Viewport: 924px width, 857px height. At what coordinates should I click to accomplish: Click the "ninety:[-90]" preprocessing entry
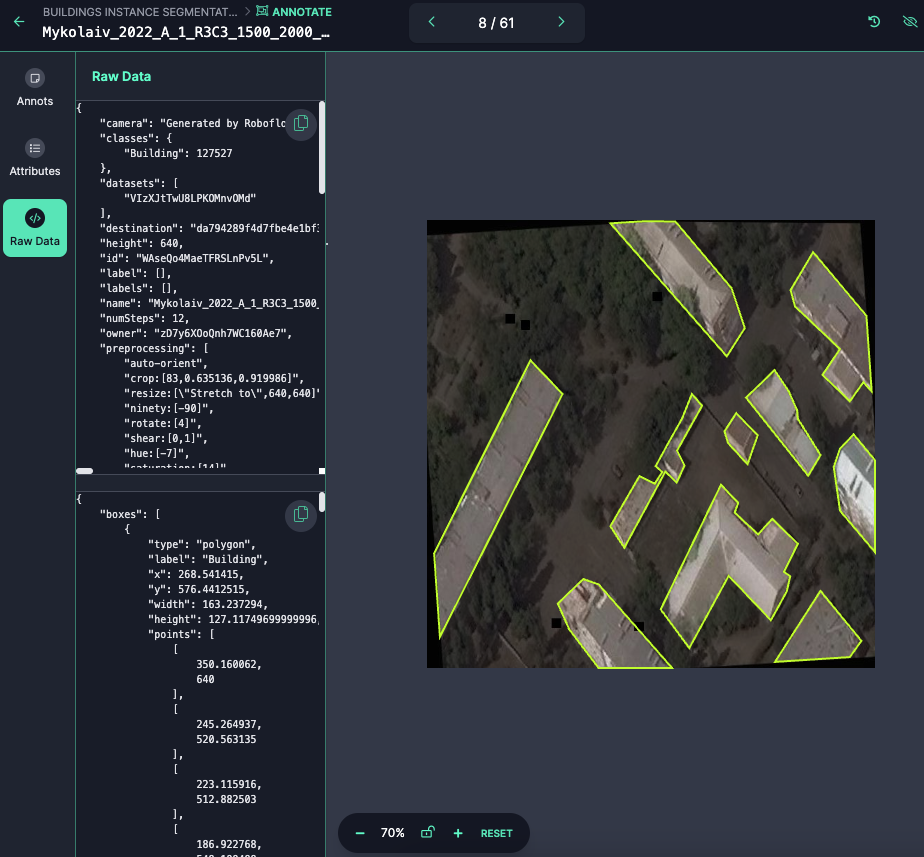(169, 408)
